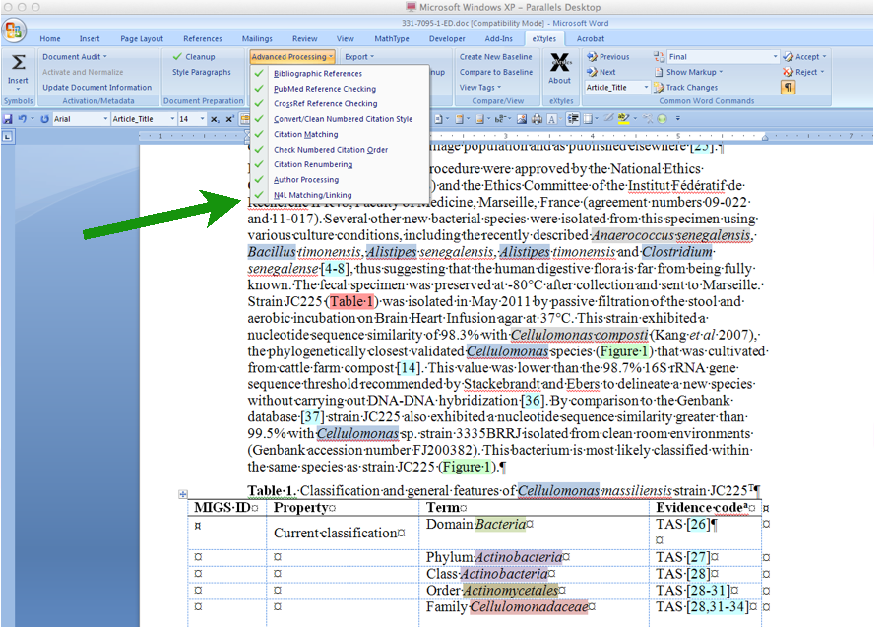
Task: Open the MathType ribbon tab
Action: pos(391,39)
